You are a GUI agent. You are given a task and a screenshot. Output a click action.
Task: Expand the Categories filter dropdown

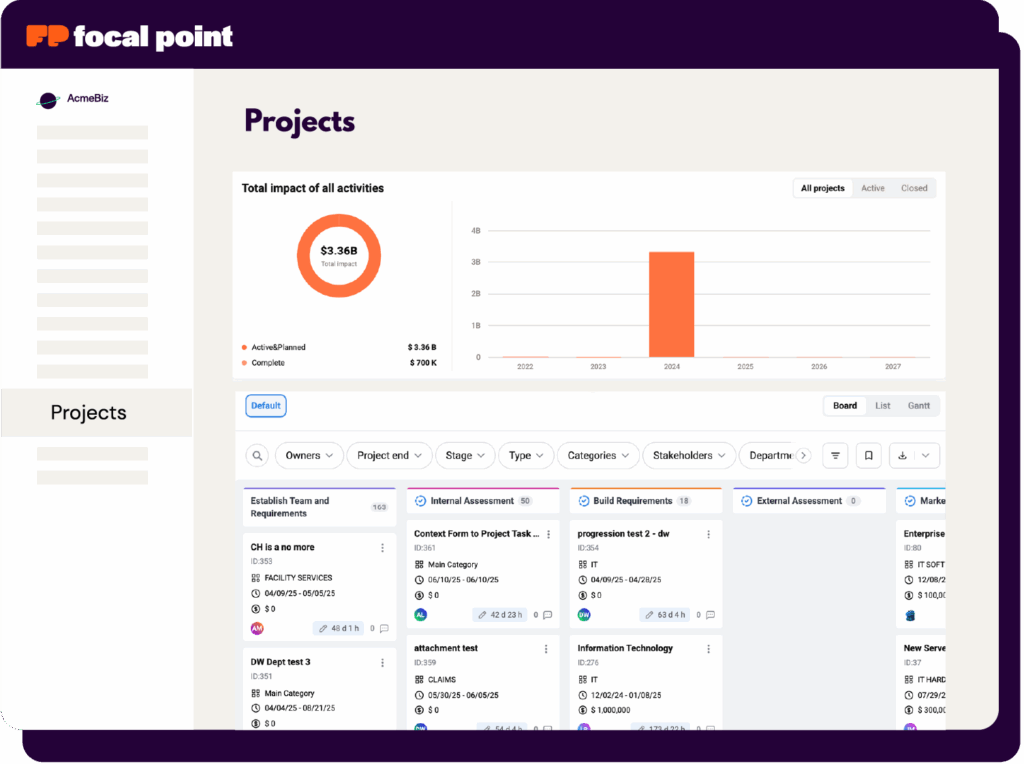tap(598, 456)
